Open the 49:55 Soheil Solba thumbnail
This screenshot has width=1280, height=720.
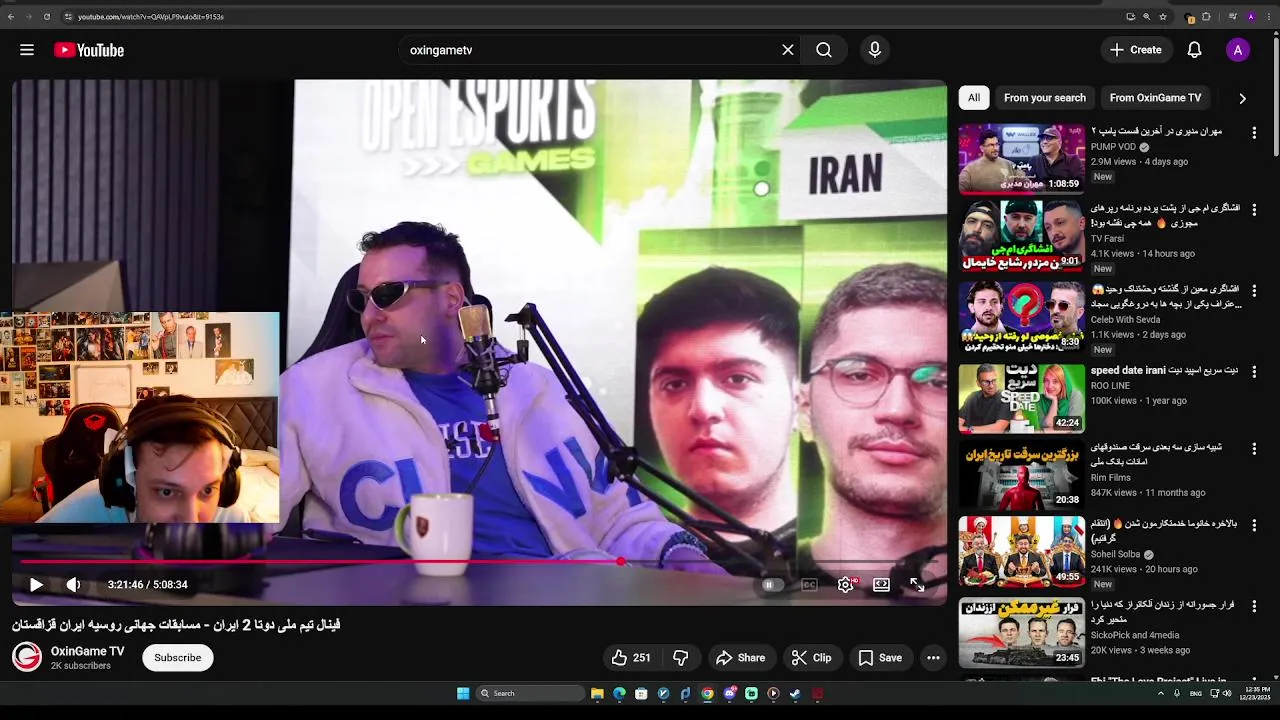coord(1021,551)
